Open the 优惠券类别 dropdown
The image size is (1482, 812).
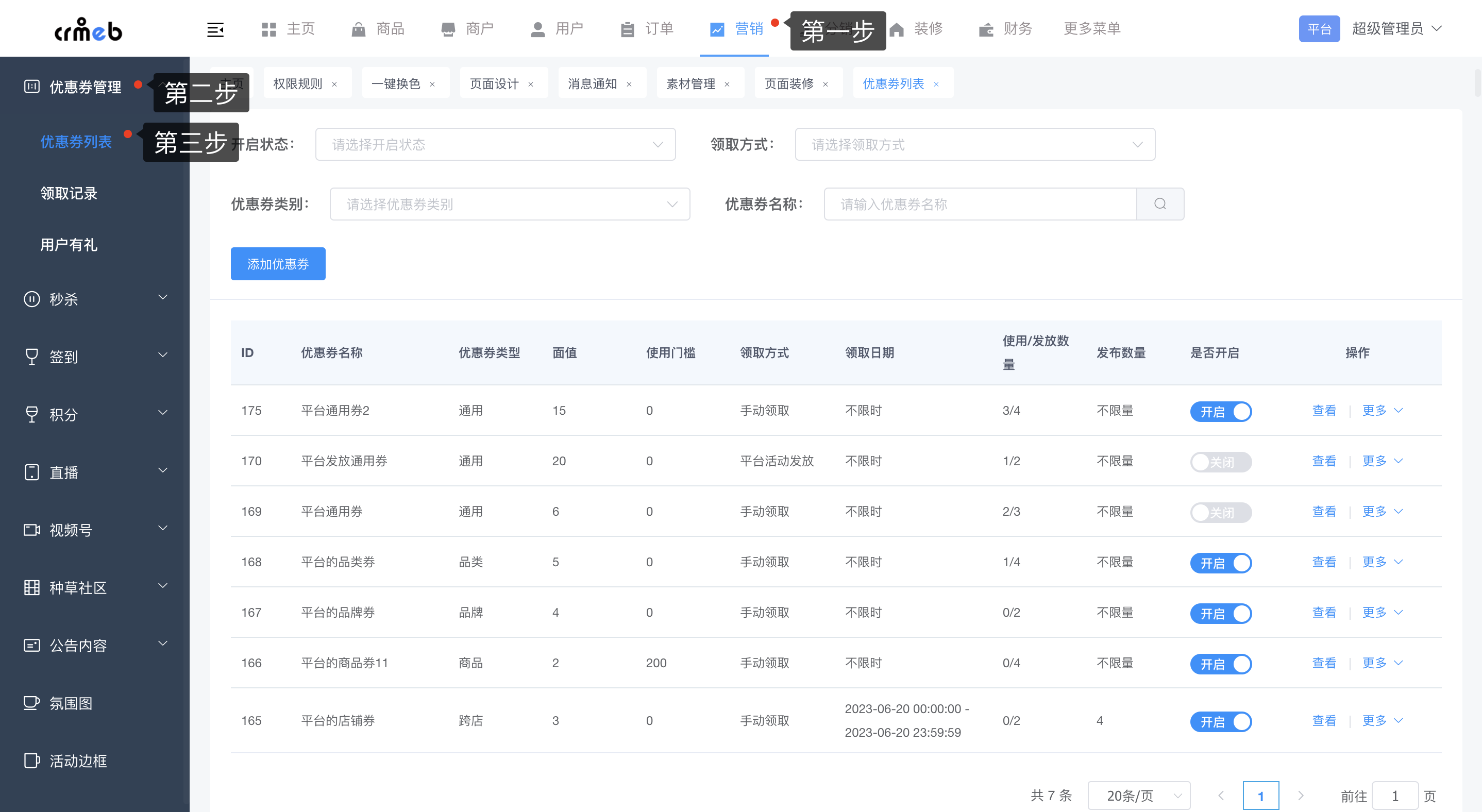click(x=509, y=204)
